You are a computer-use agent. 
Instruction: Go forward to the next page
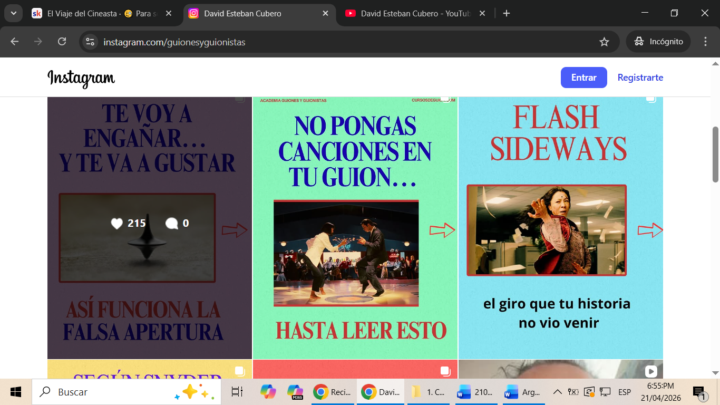pos(38,42)
